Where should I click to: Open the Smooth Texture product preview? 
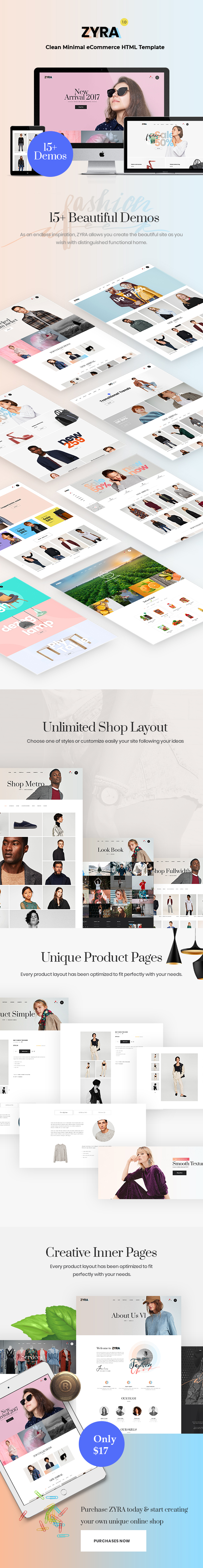151,1172
